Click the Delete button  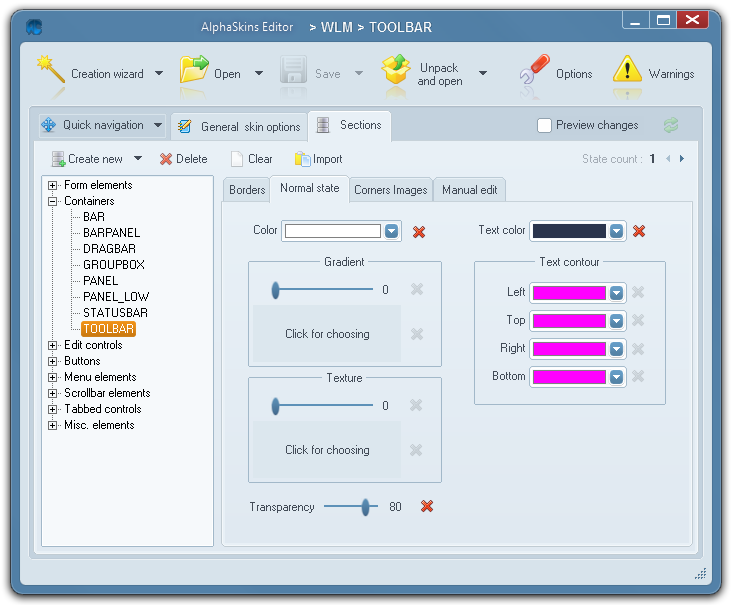pyautogui.click(x=183, y=159)
